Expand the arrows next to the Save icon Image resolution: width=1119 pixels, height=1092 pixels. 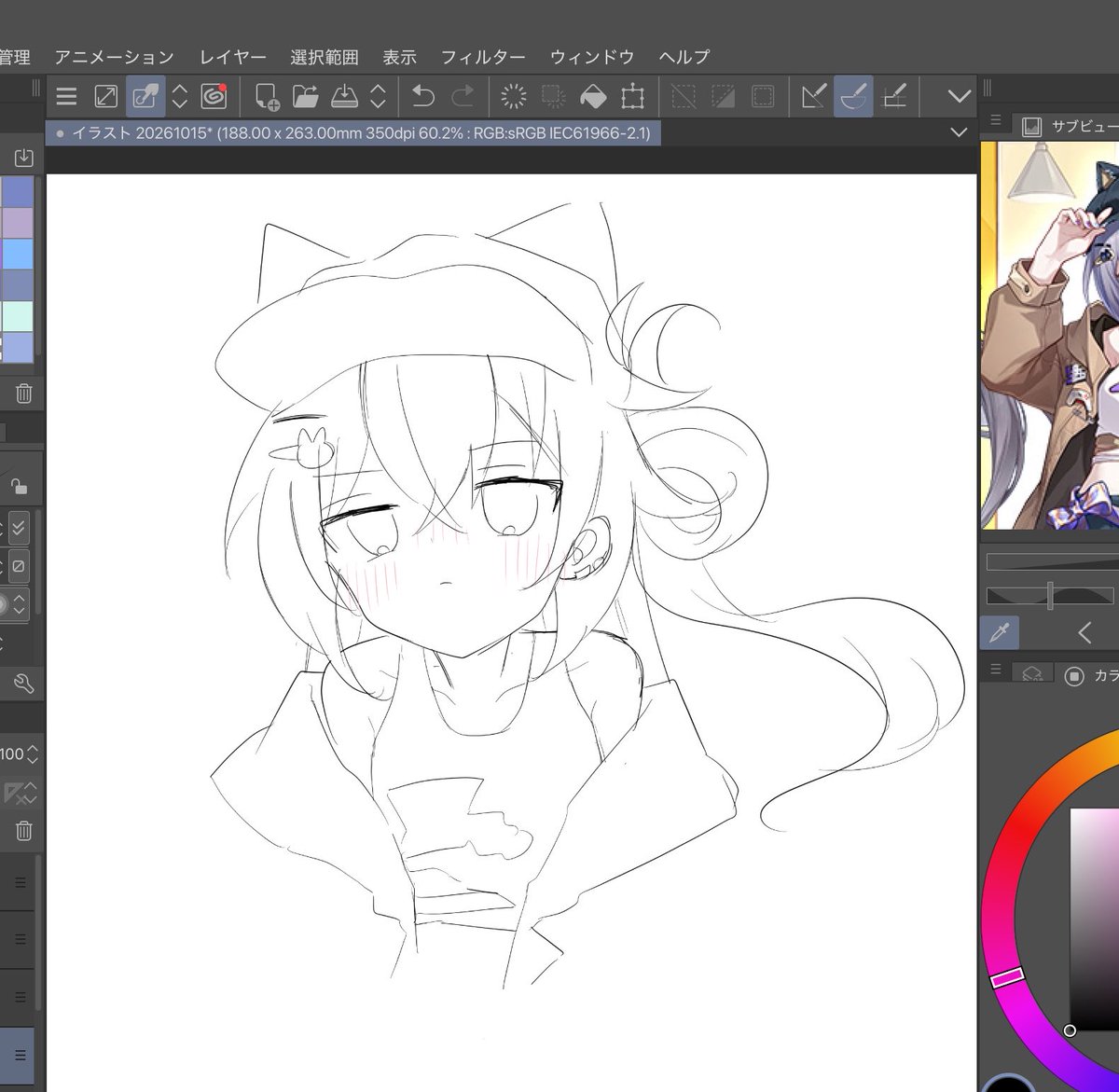click(x=379, y=96)
